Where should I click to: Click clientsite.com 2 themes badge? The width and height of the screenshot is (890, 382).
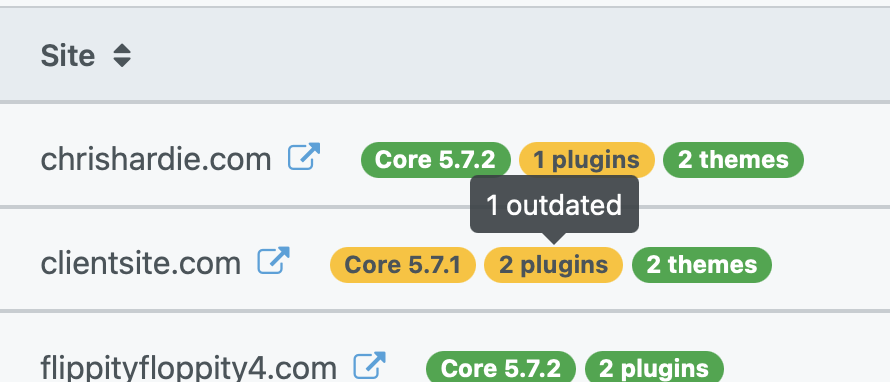click(x=702, y=265)
